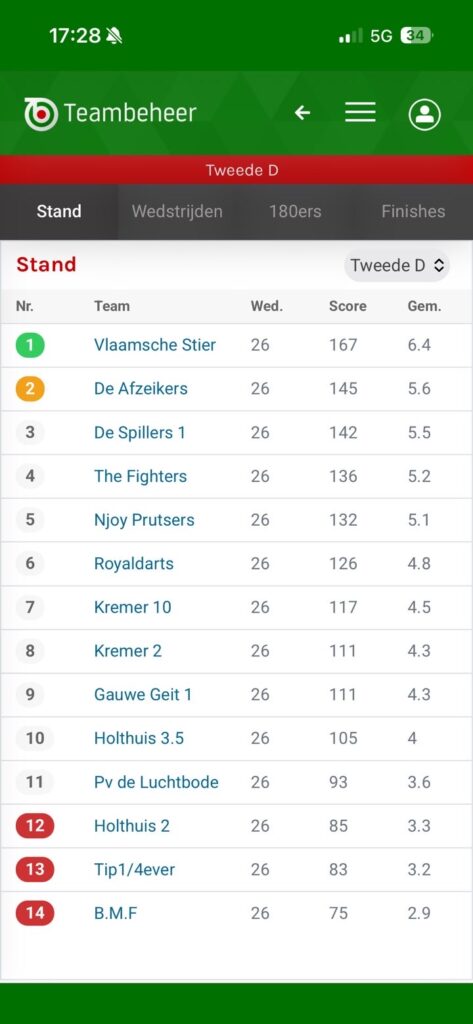The width and height of the screenshot is (473, 1024).
Task: Tap the battery indicator in status bar
Action: [416, 35]
